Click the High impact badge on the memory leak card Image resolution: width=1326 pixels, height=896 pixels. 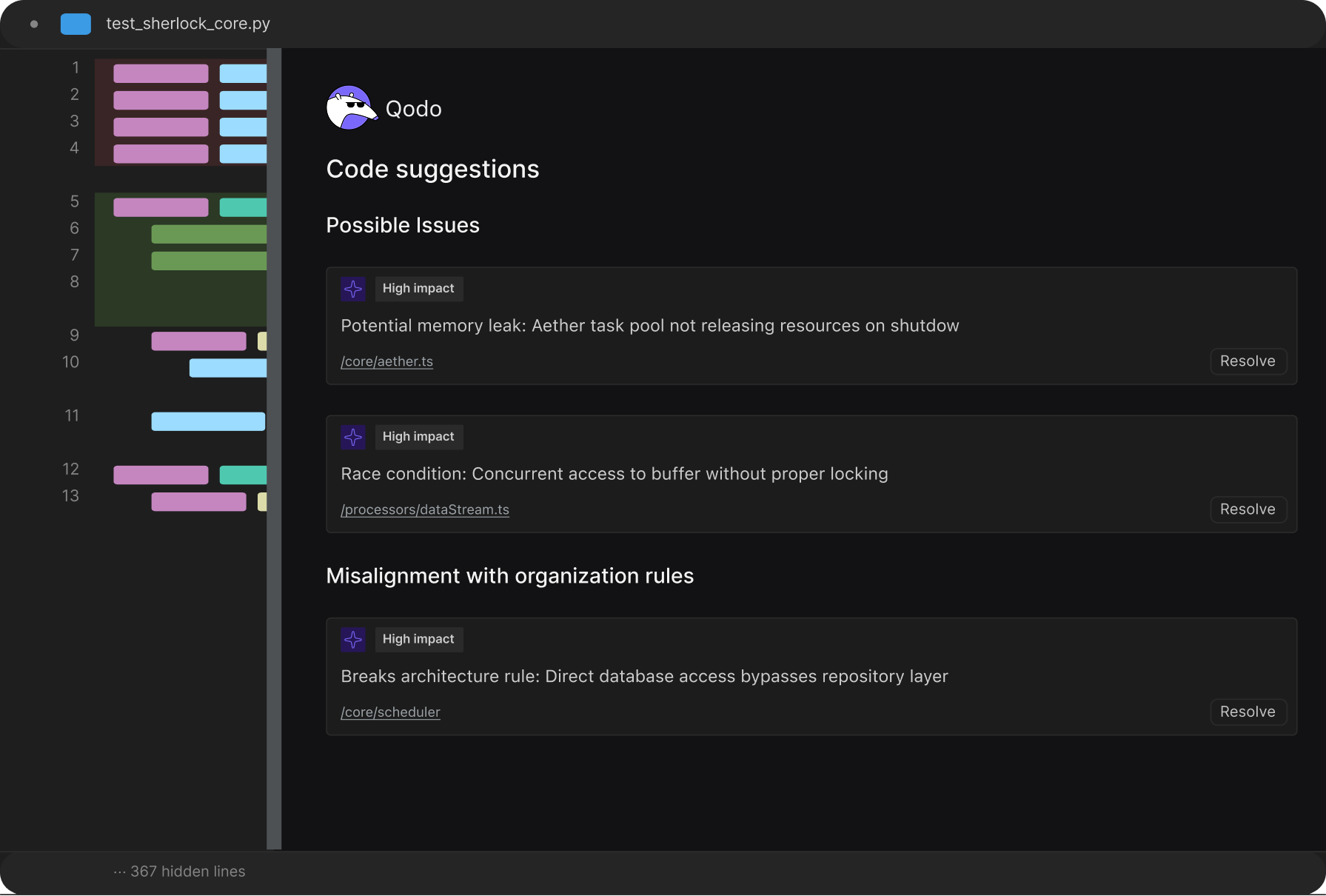click(x=418, y=289)
